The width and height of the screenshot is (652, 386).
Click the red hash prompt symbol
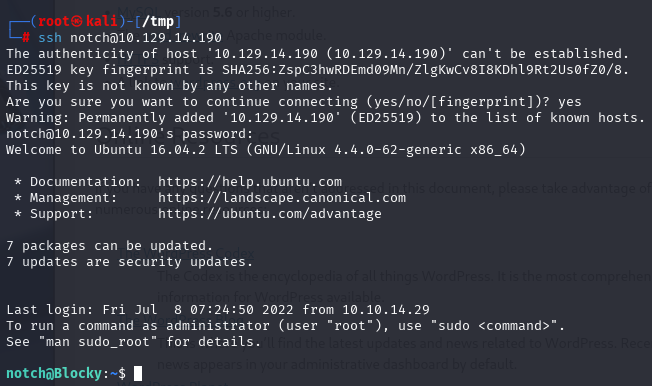tap(26, 38)
